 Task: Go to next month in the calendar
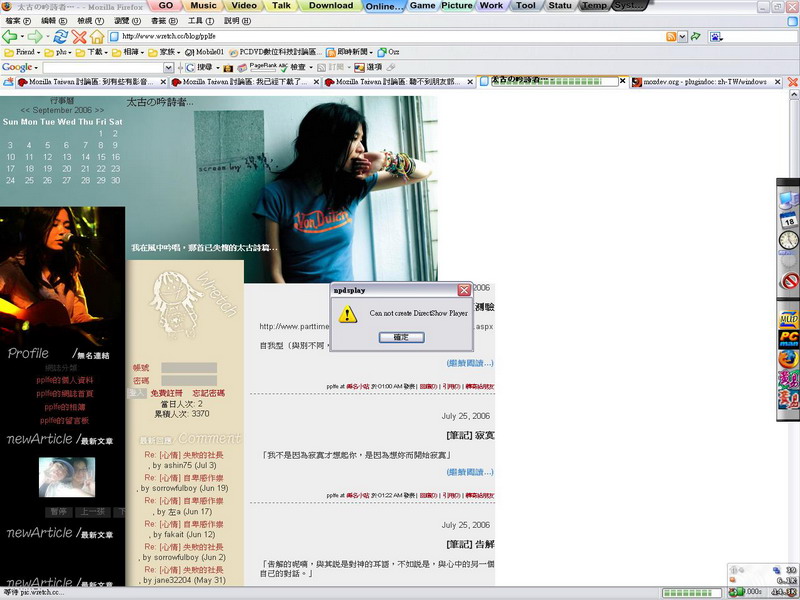pos(99,110)
